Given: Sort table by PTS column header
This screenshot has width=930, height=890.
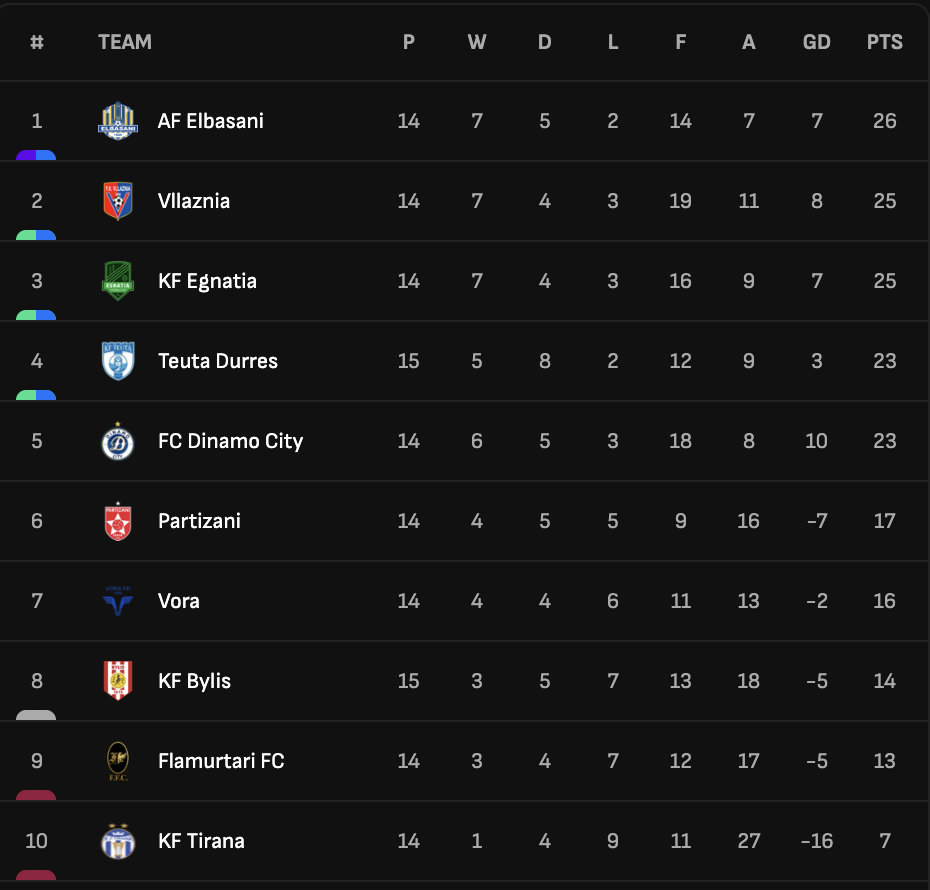Looking at the screenshot, I should (x=884, y=42).
